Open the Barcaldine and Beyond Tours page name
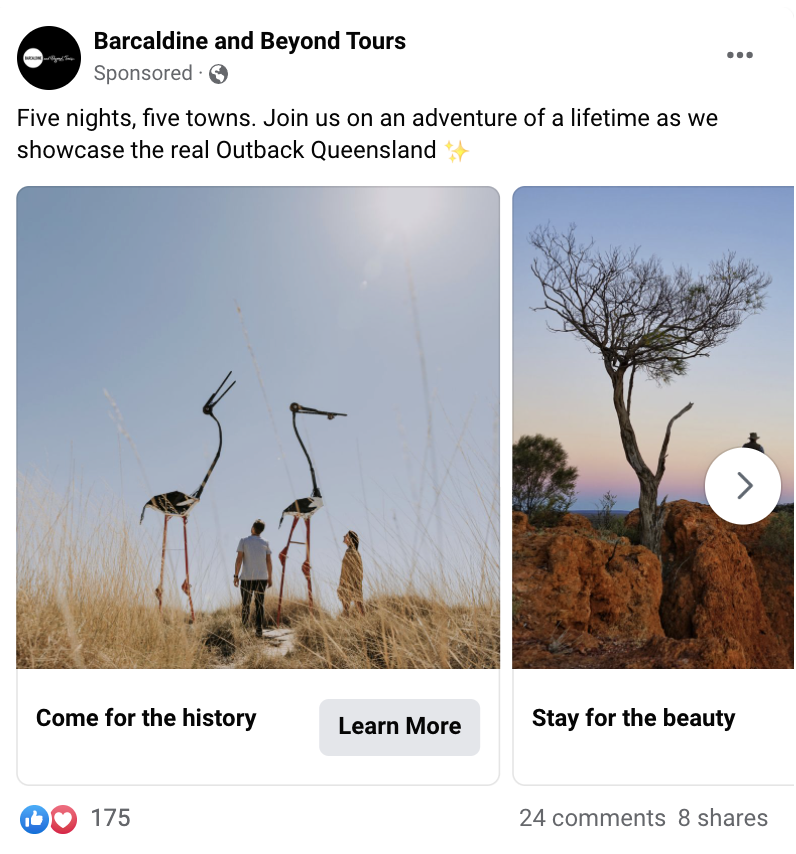The width and height of the screenshot is (796, 854). coord(249,41)
